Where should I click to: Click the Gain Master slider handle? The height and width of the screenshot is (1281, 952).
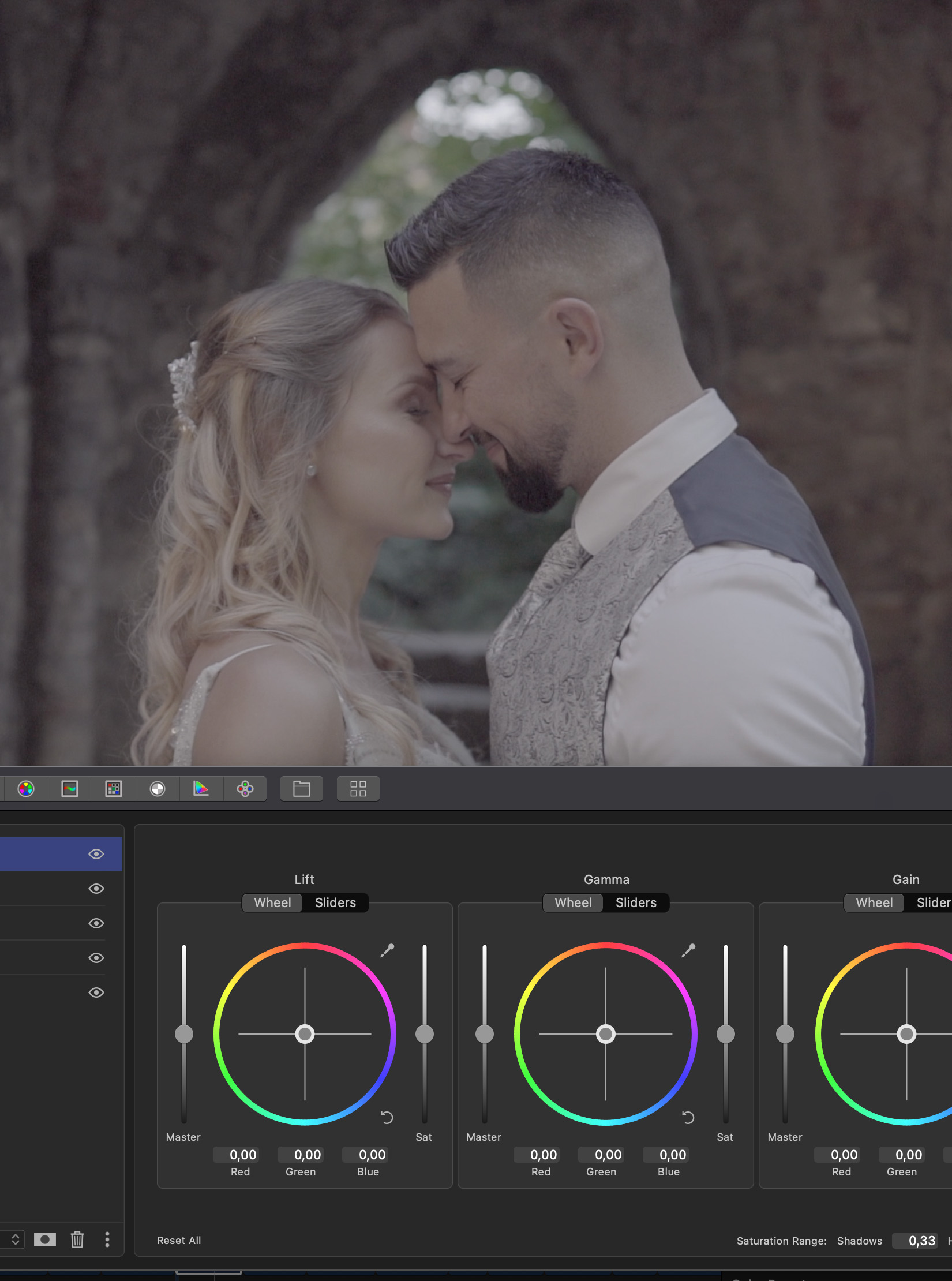[785, 1034]
